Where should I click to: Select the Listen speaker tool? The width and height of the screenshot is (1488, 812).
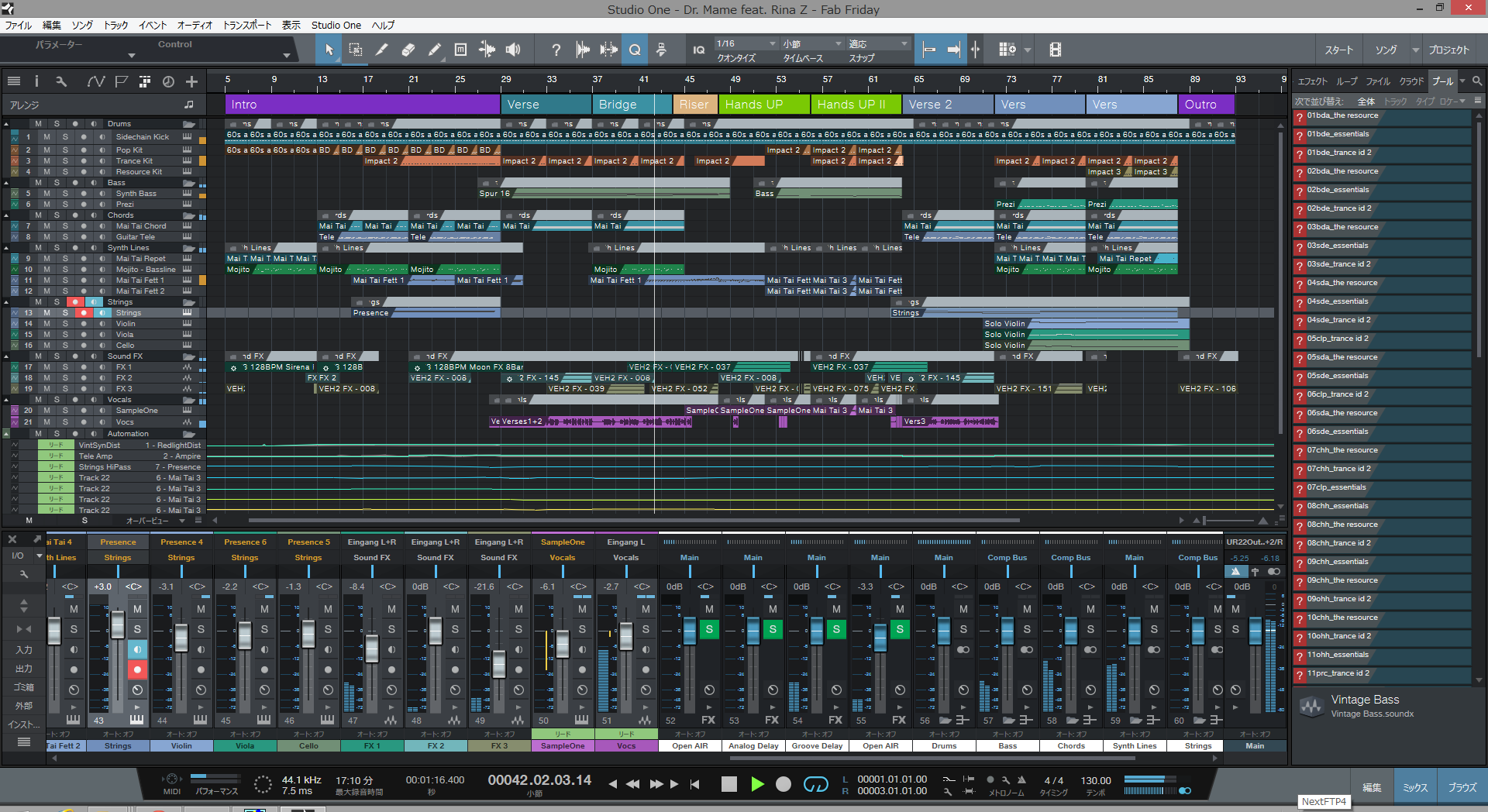tap(513, 50)
